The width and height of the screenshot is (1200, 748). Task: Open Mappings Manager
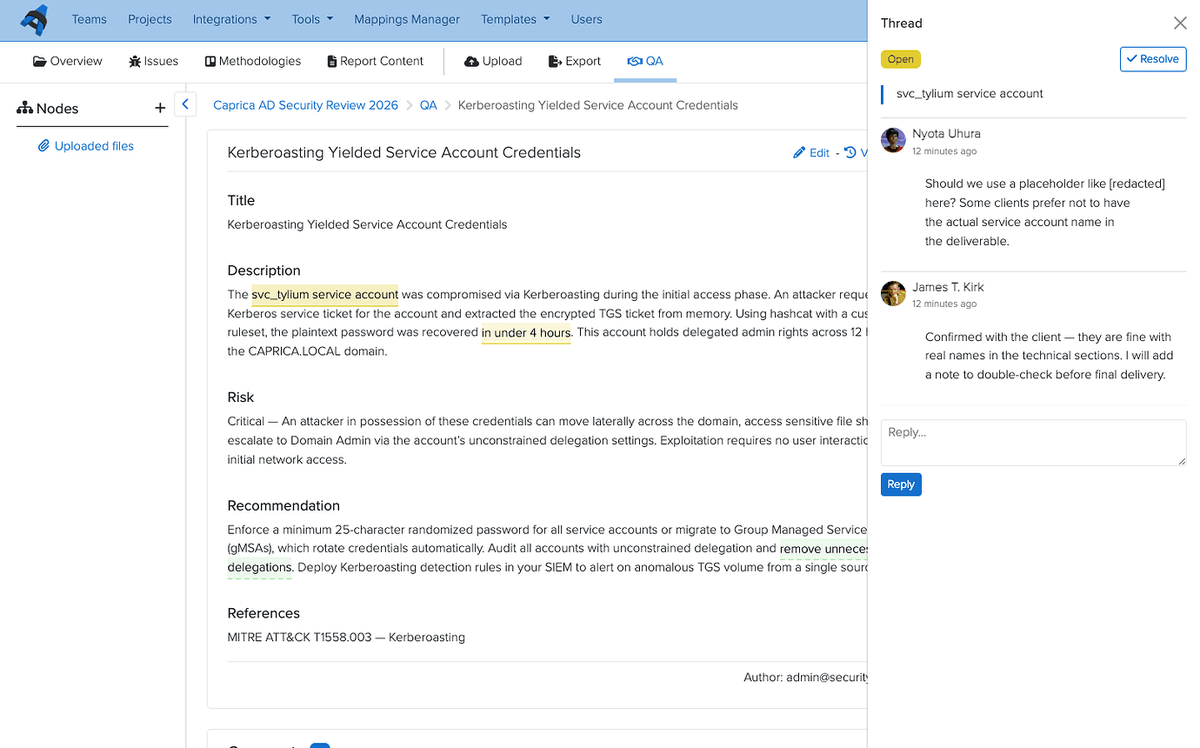(407, 19)
